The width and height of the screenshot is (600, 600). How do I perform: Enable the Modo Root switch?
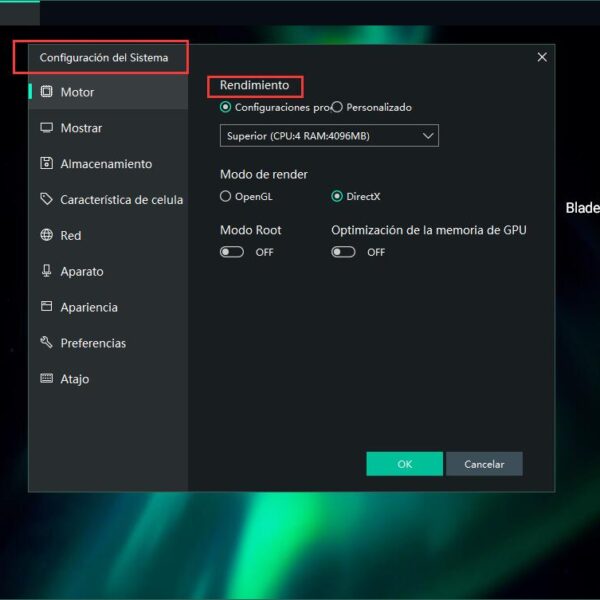coord(232,252)
